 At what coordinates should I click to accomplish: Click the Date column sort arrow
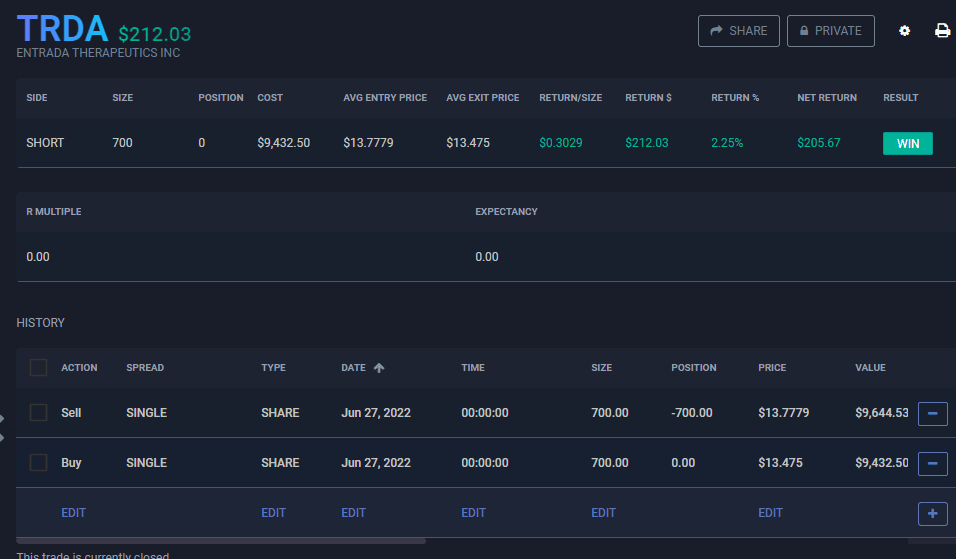coord(379,368)
